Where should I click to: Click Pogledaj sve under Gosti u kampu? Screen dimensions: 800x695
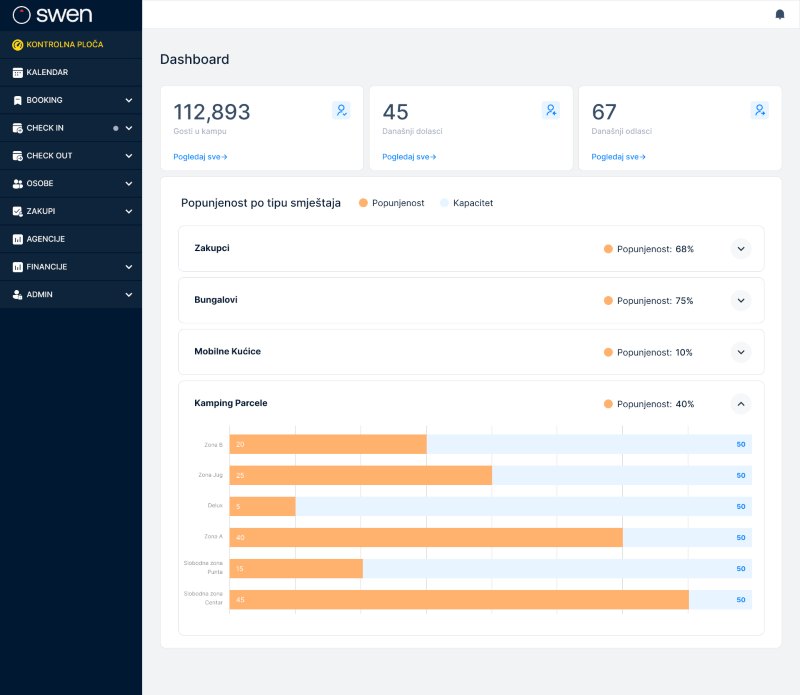[x=200, y=157]
